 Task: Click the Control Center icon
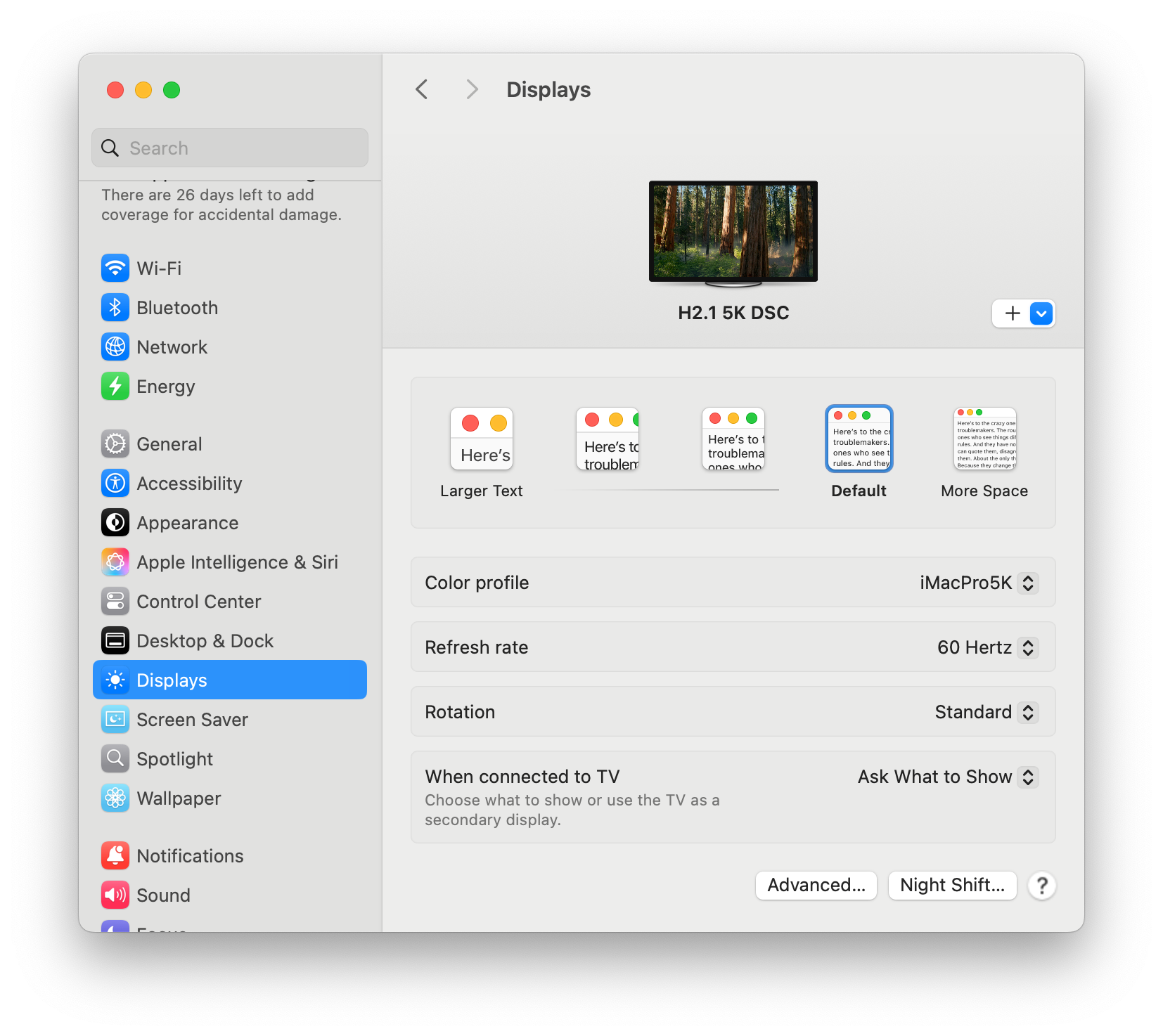(x=115, y=601)
